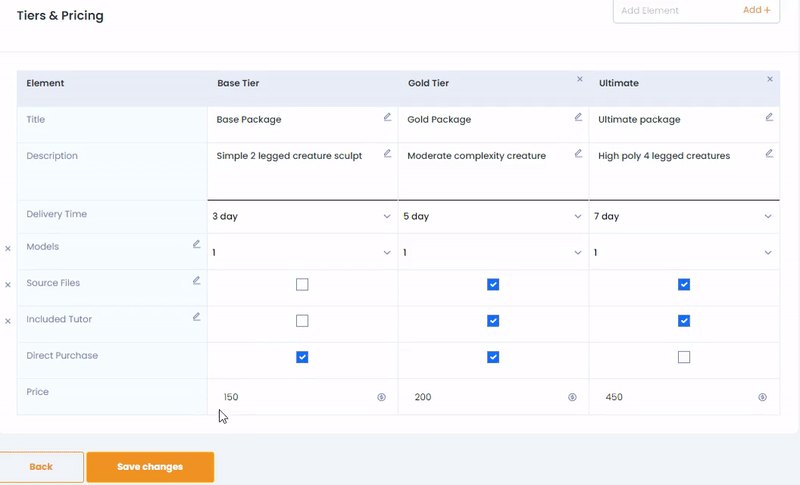Click Add + to add element
Image resolution: width=800 pixels, height=485 pixels.
pos(757,10)
